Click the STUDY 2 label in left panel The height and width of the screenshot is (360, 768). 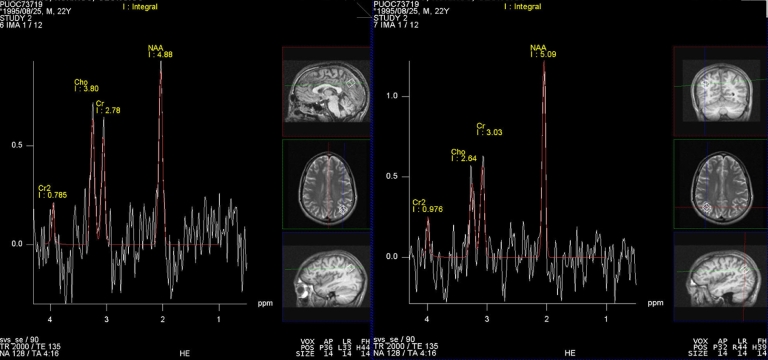[15, 19]
